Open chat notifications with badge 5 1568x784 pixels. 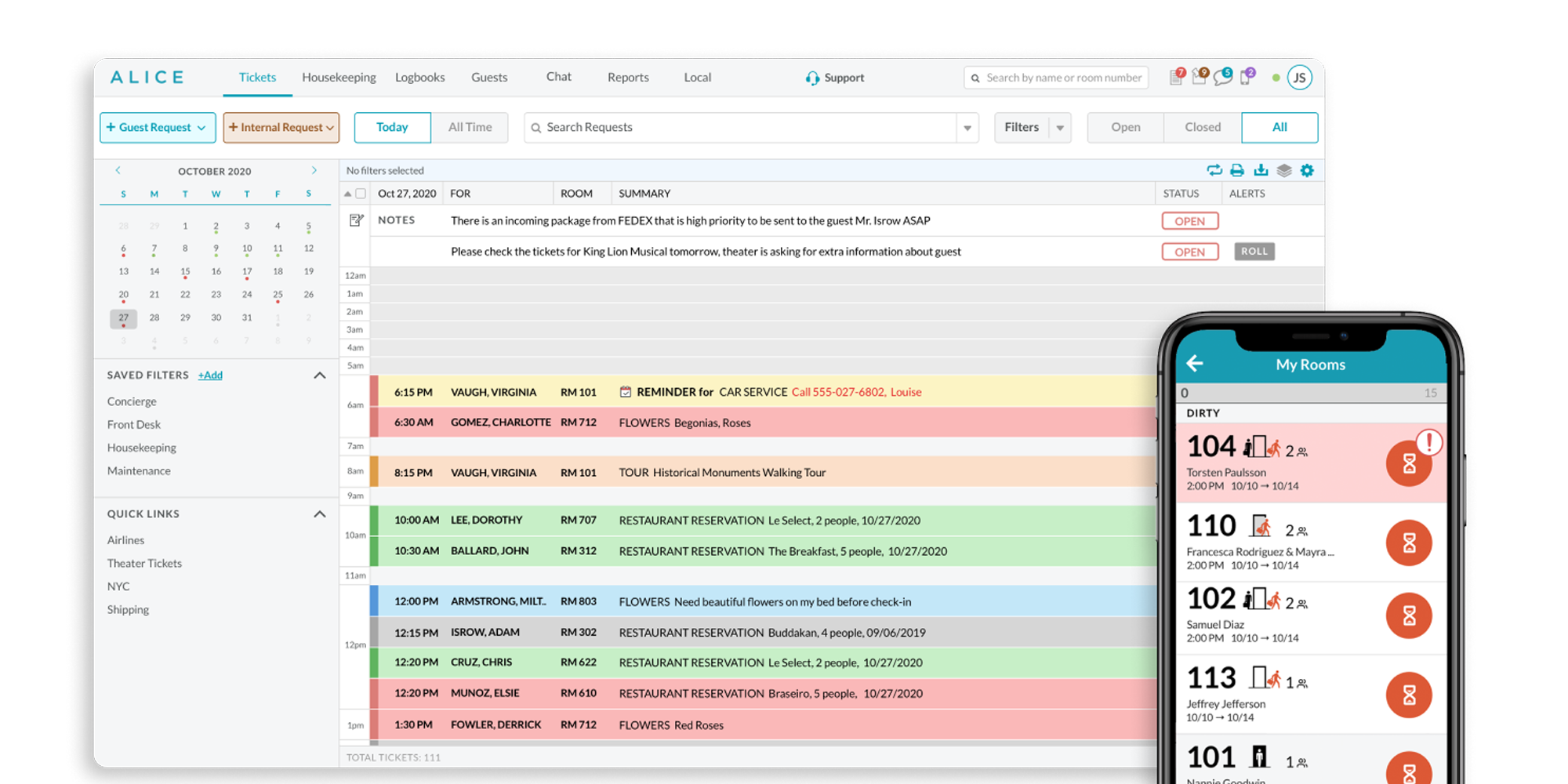point(1221,78)
